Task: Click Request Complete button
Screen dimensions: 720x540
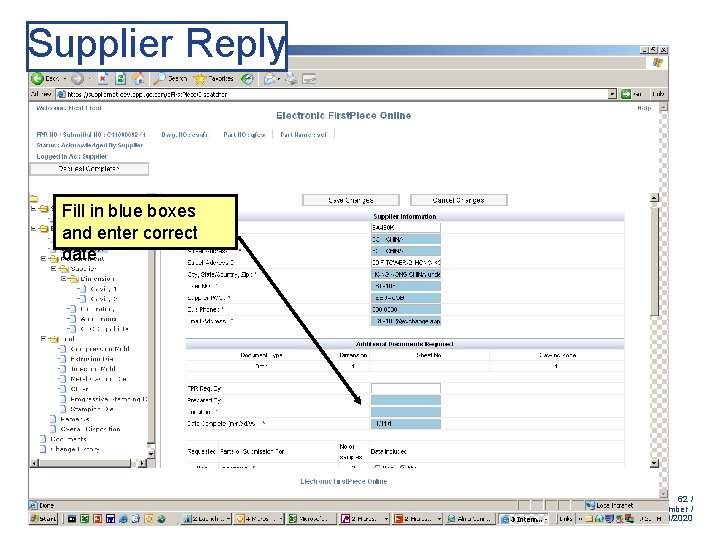Action: pyautogui.click(x=89, y=169)
